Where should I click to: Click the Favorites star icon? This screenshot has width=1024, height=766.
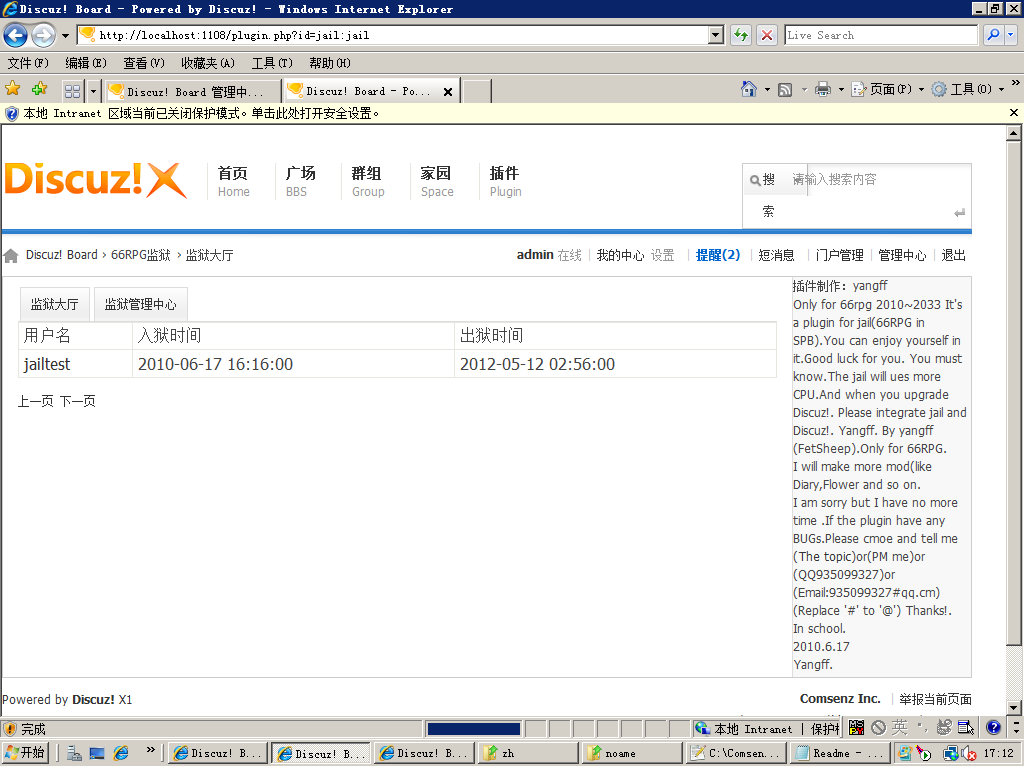pyautogui.click(x=12, y=89)
